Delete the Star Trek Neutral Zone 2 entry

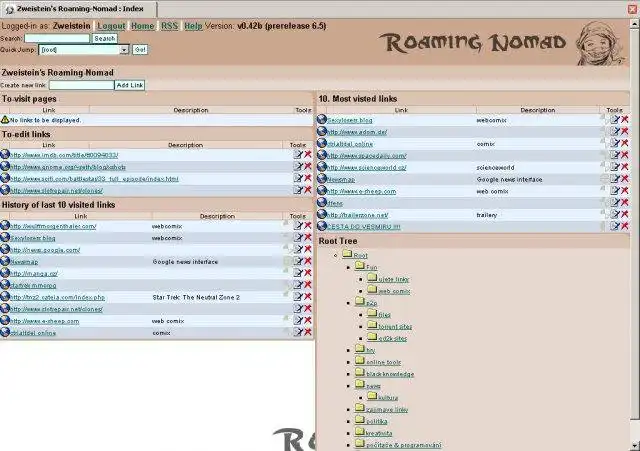[308, 296]
